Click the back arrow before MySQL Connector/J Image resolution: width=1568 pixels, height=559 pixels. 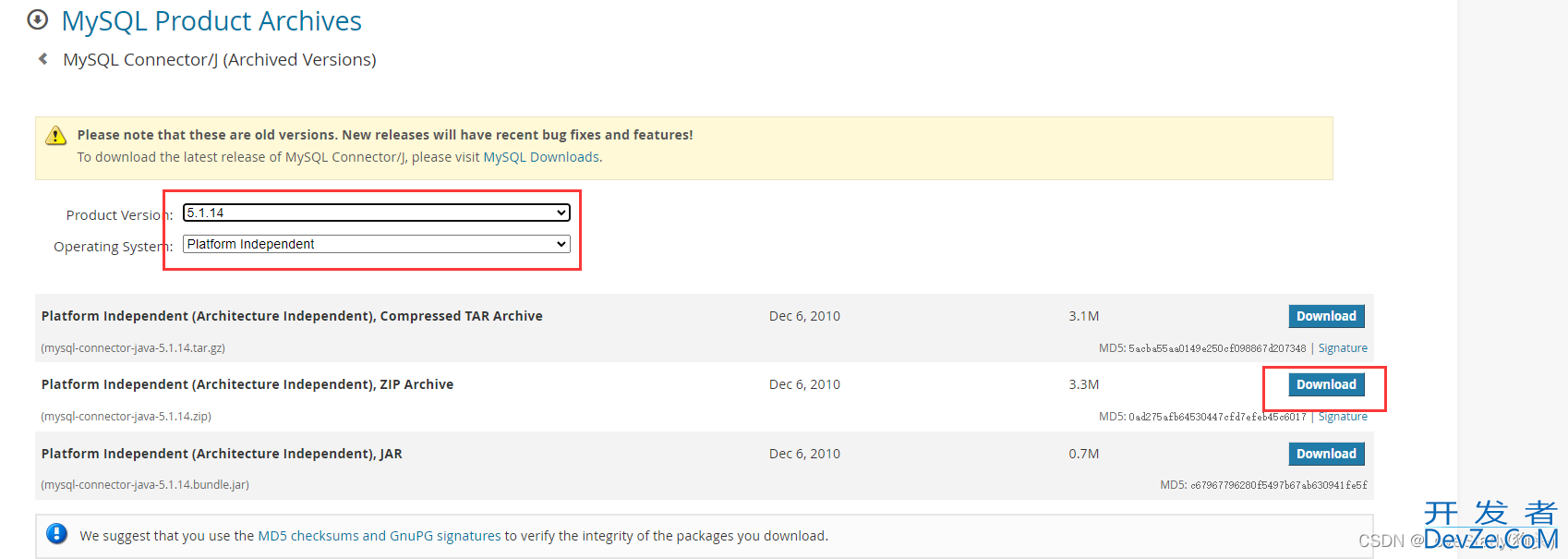[42, 59]
